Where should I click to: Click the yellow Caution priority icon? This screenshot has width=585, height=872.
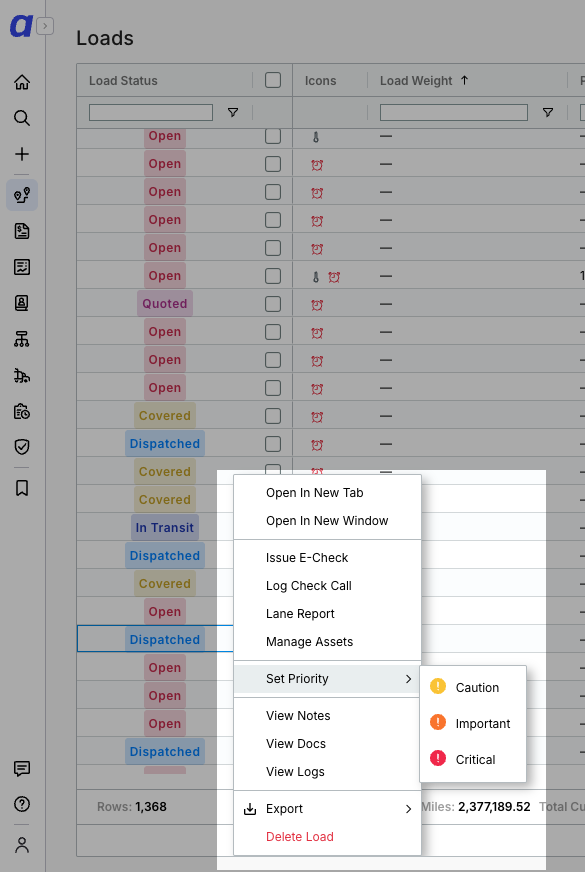coord(438,686)
